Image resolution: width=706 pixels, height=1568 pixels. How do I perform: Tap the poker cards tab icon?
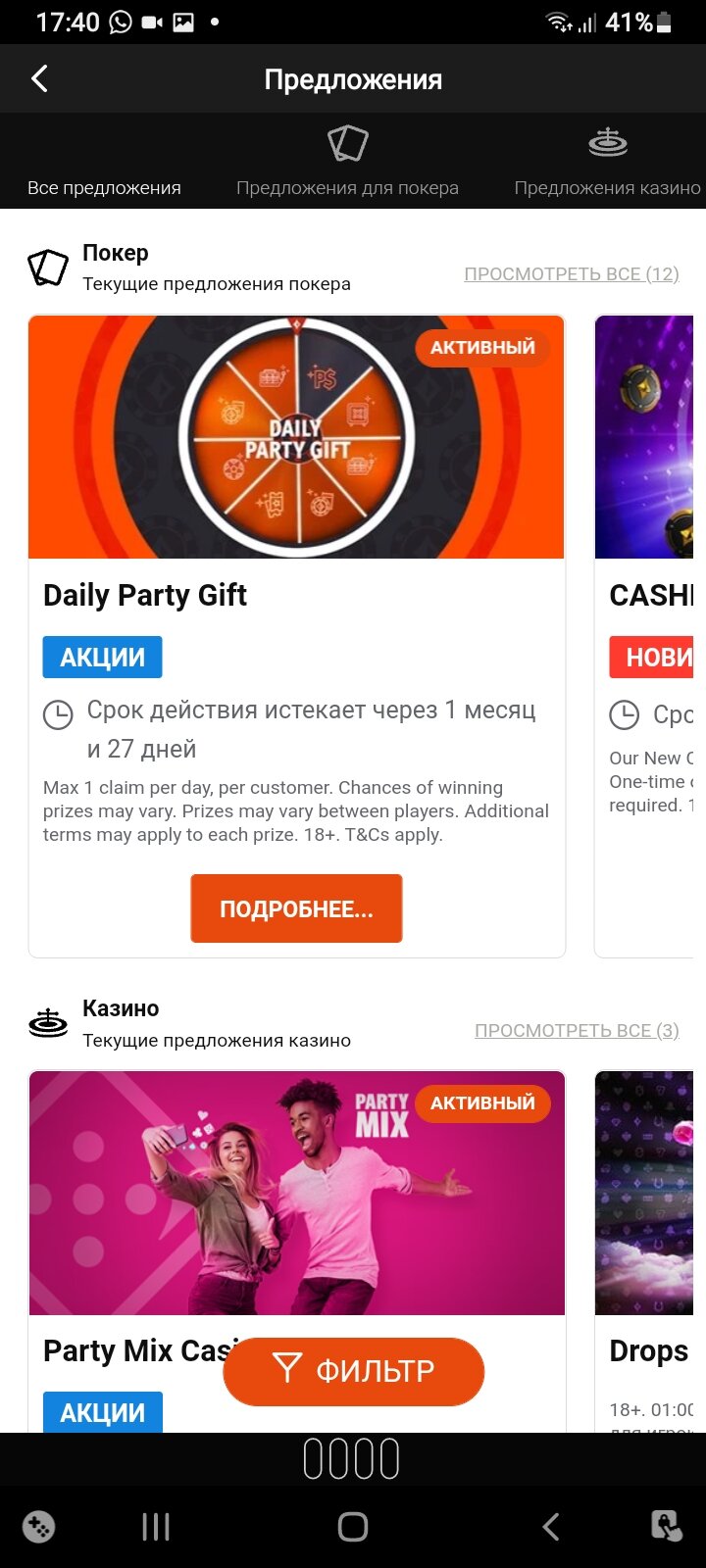347,144
